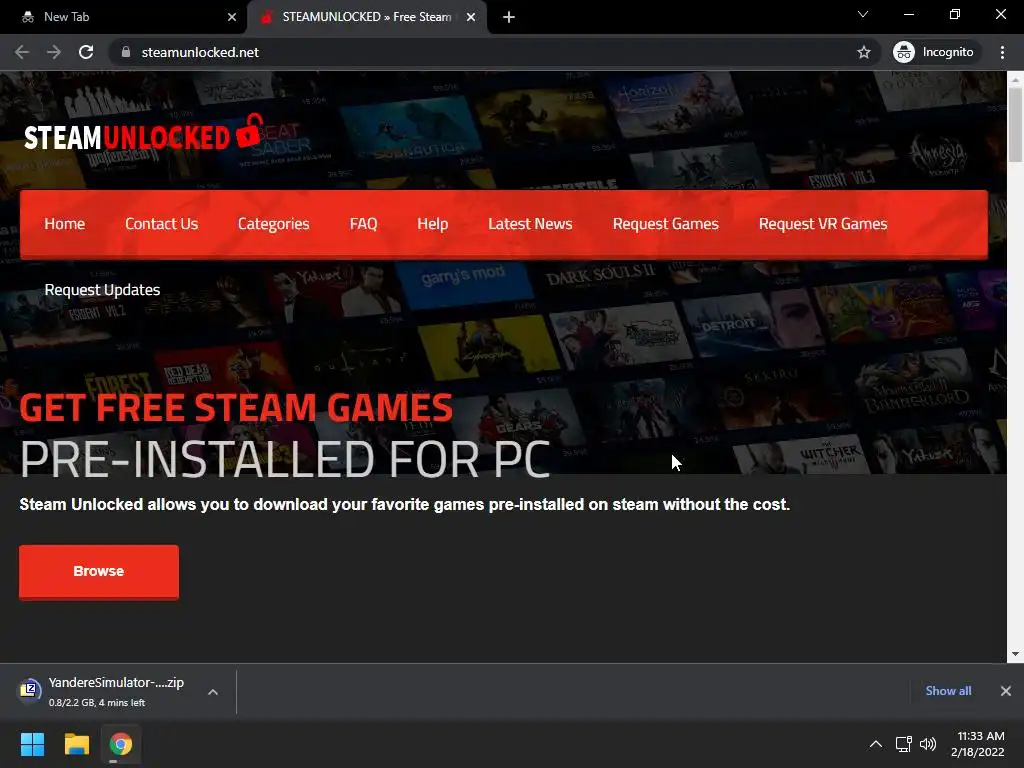Open the Request VR Games page

coord(823,224)
